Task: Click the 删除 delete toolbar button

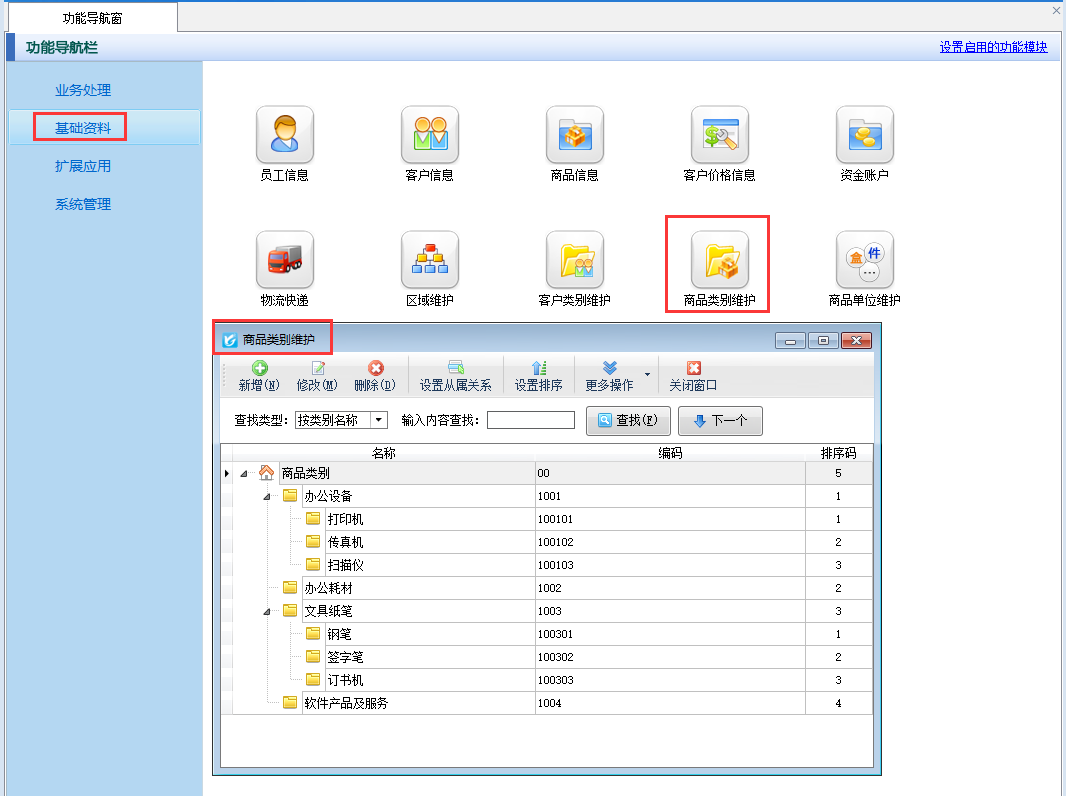Action: [x=375, y=376]
